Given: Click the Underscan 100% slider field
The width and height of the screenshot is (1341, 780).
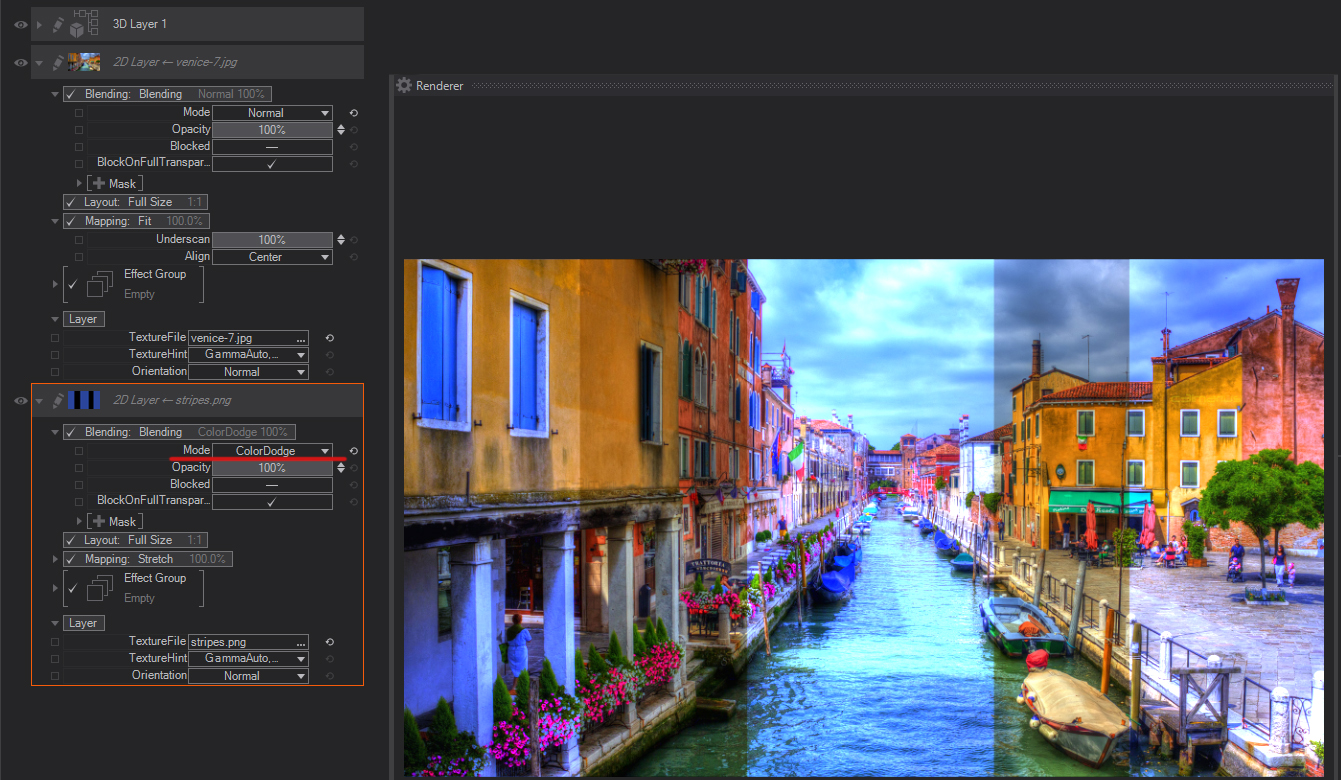Looking at the screenshot, I should (272, 240).
